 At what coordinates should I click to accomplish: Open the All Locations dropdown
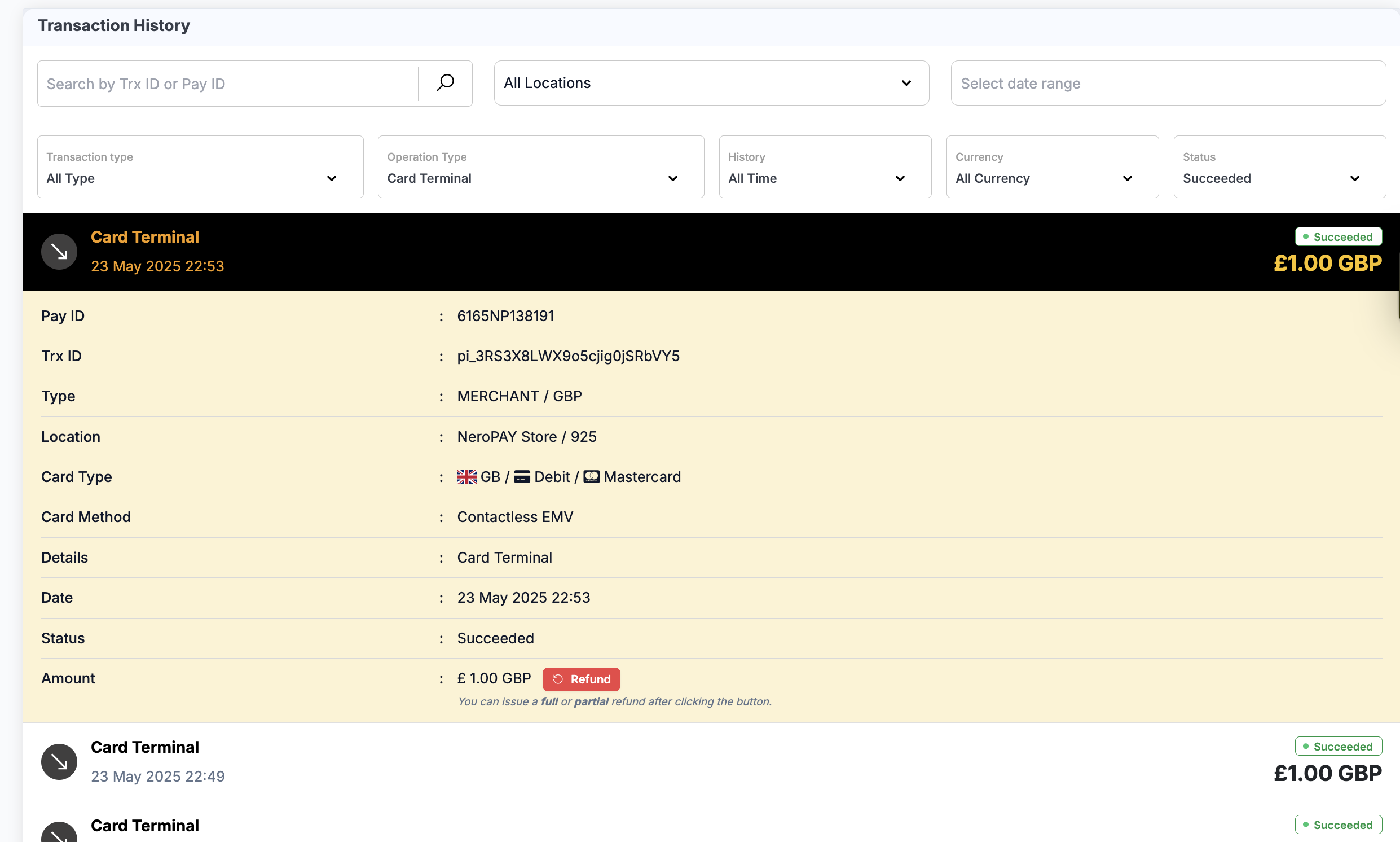(x=711, y=83)
